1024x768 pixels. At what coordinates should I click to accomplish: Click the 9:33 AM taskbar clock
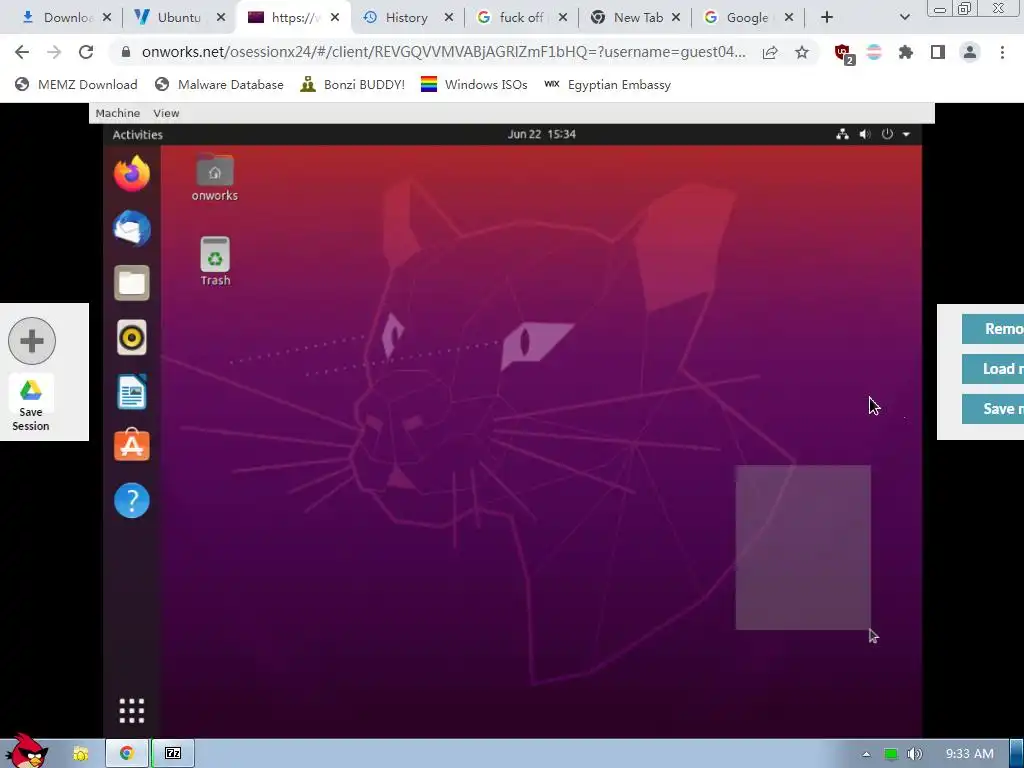click(x=970, y=754)
